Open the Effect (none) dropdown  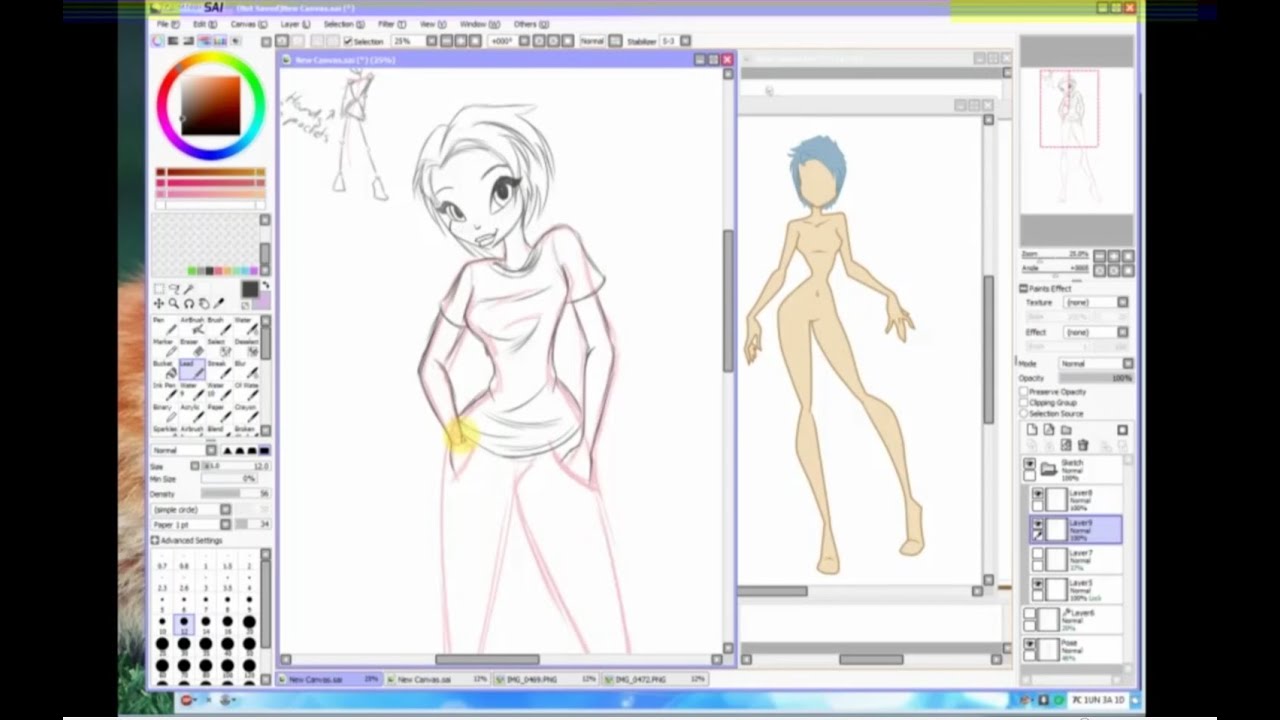click(x=1122, y=332)
